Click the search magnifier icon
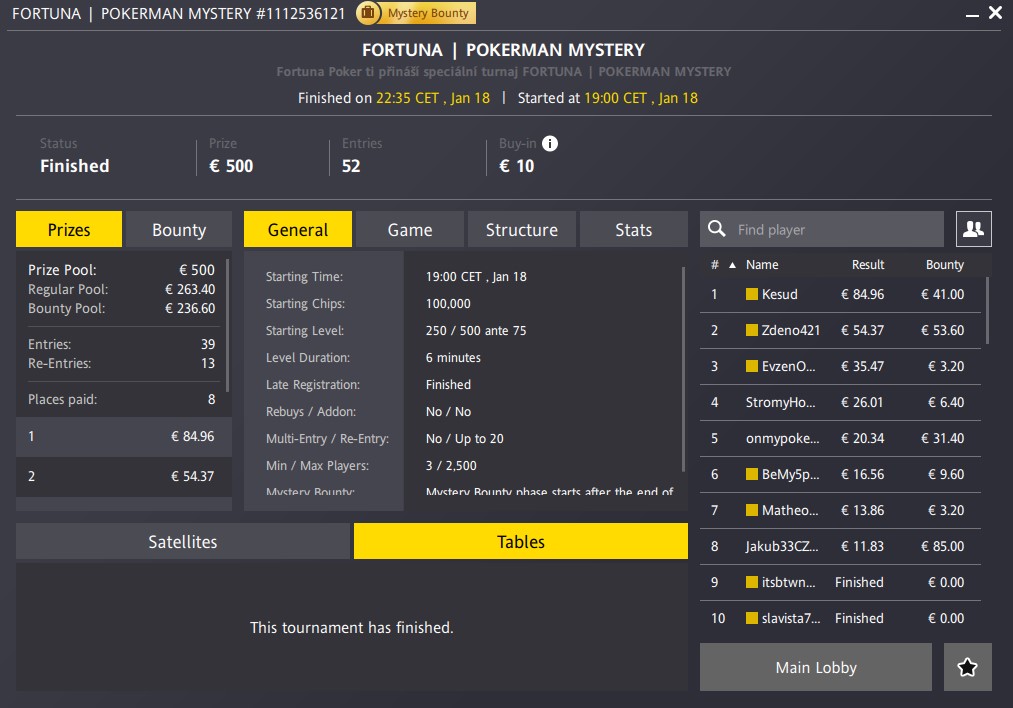1013x708 pixels. point(716,229)
